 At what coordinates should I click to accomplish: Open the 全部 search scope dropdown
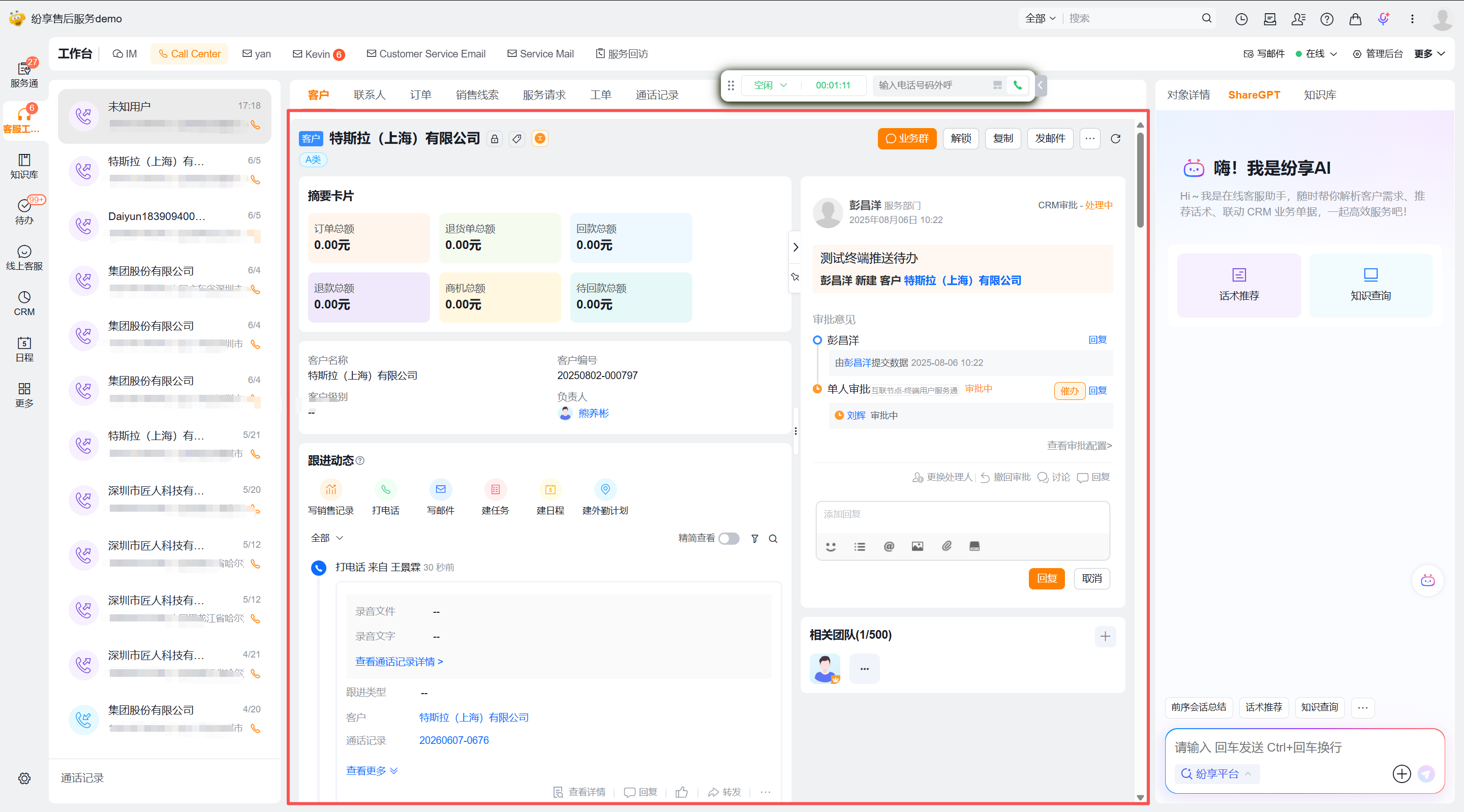pyautogui.click(x=1040, y=18)
